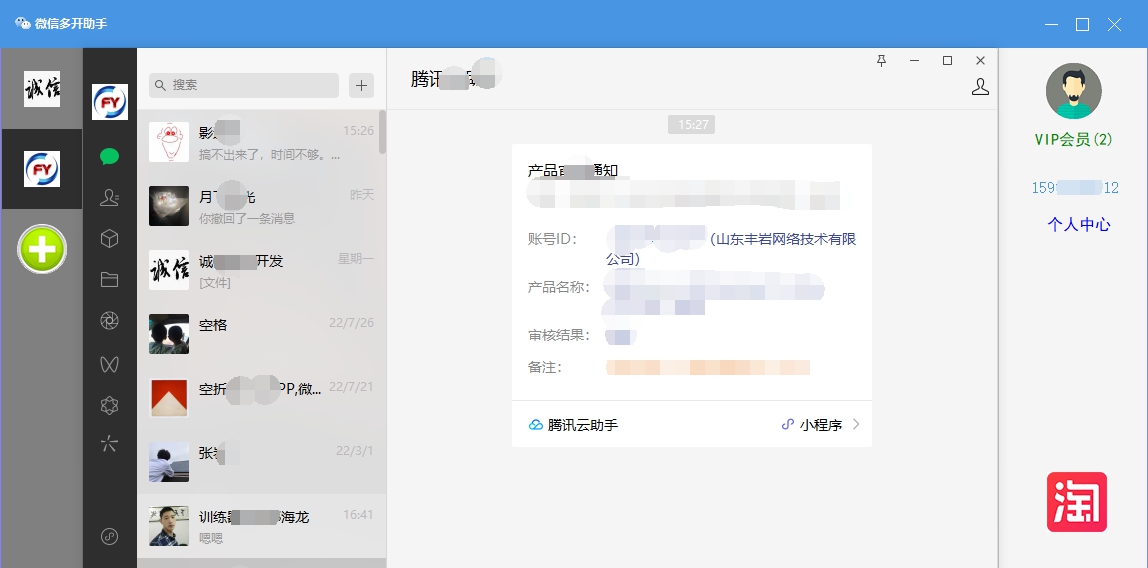Close the 微信多开助手 window
1148x568 pixels.
coord(1114,24)
